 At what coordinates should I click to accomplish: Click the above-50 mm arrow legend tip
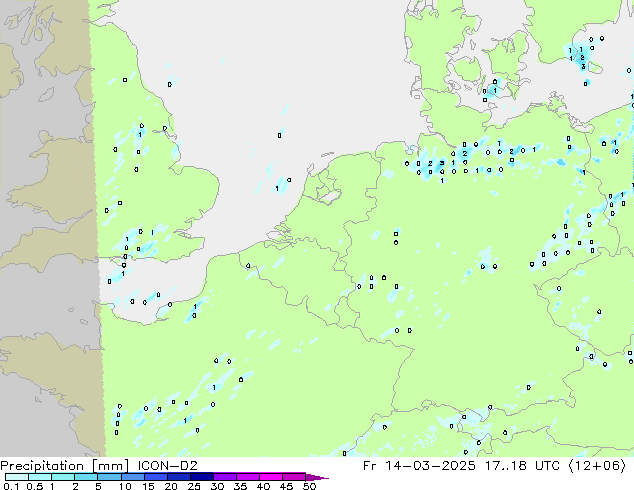click(x=317, y=478)
